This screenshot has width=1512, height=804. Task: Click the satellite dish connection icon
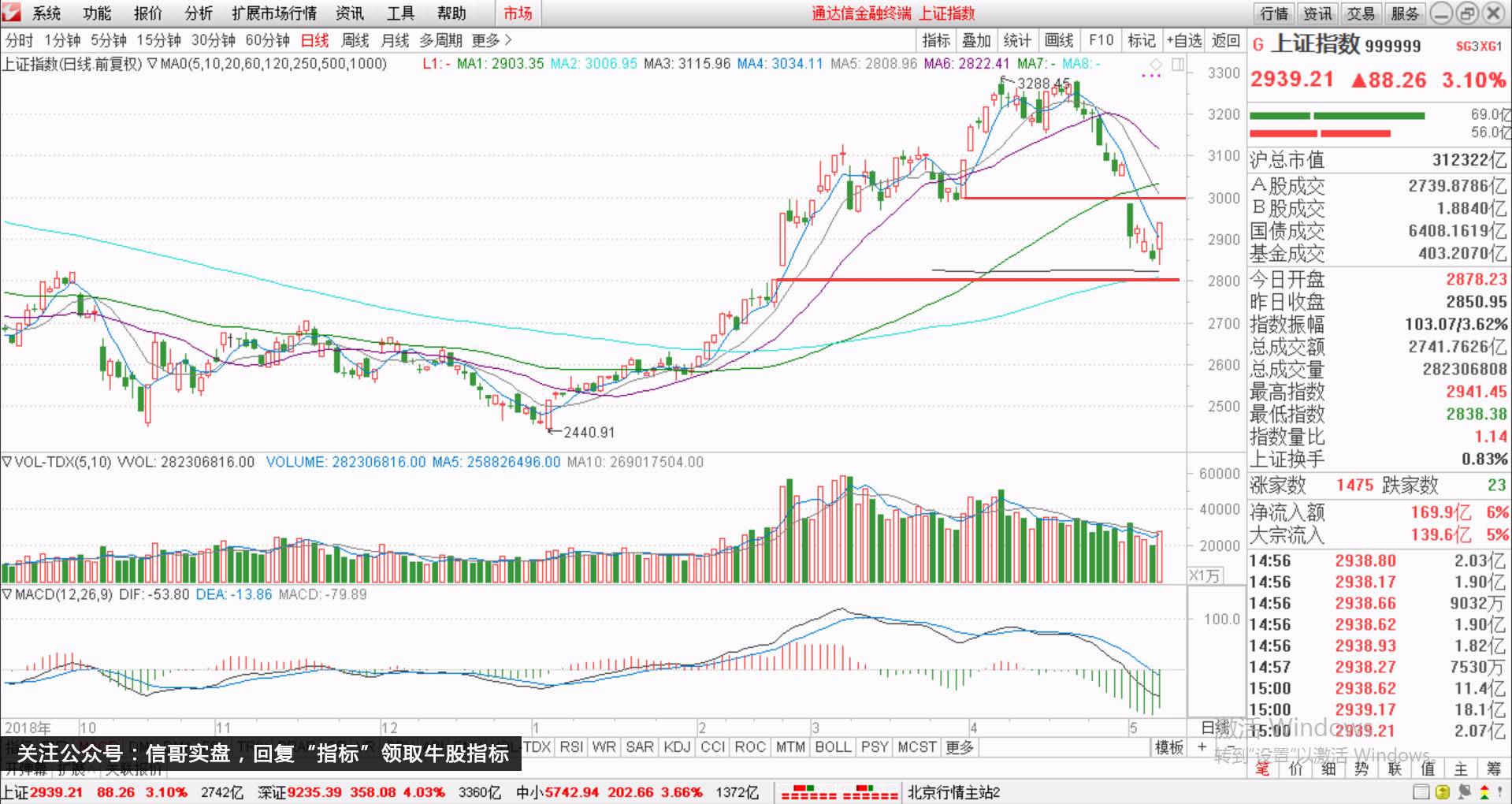point(1463,792)
